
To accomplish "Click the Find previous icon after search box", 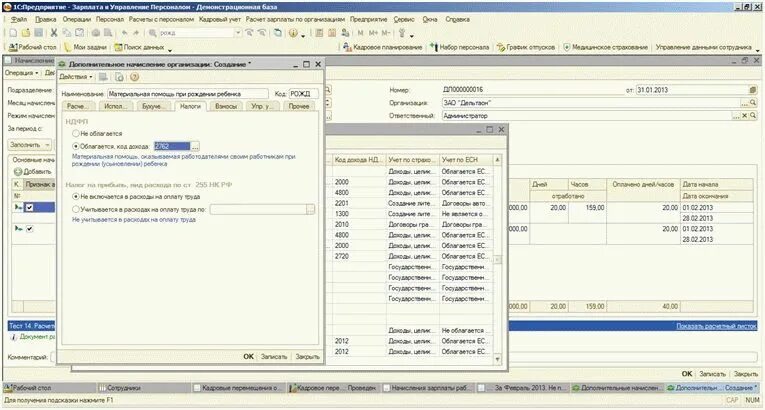I will 262,33.
